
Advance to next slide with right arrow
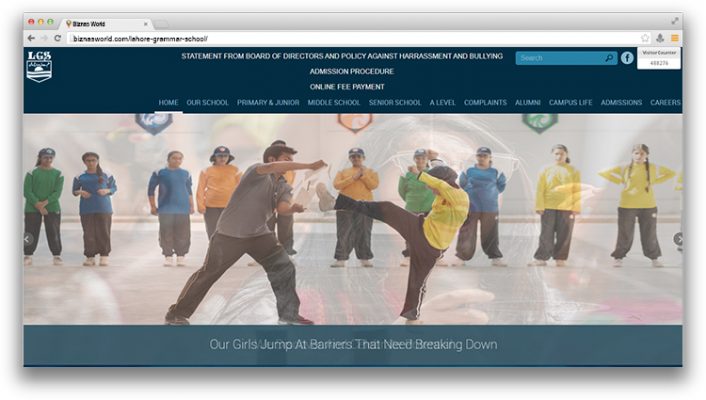pos(678,239)
